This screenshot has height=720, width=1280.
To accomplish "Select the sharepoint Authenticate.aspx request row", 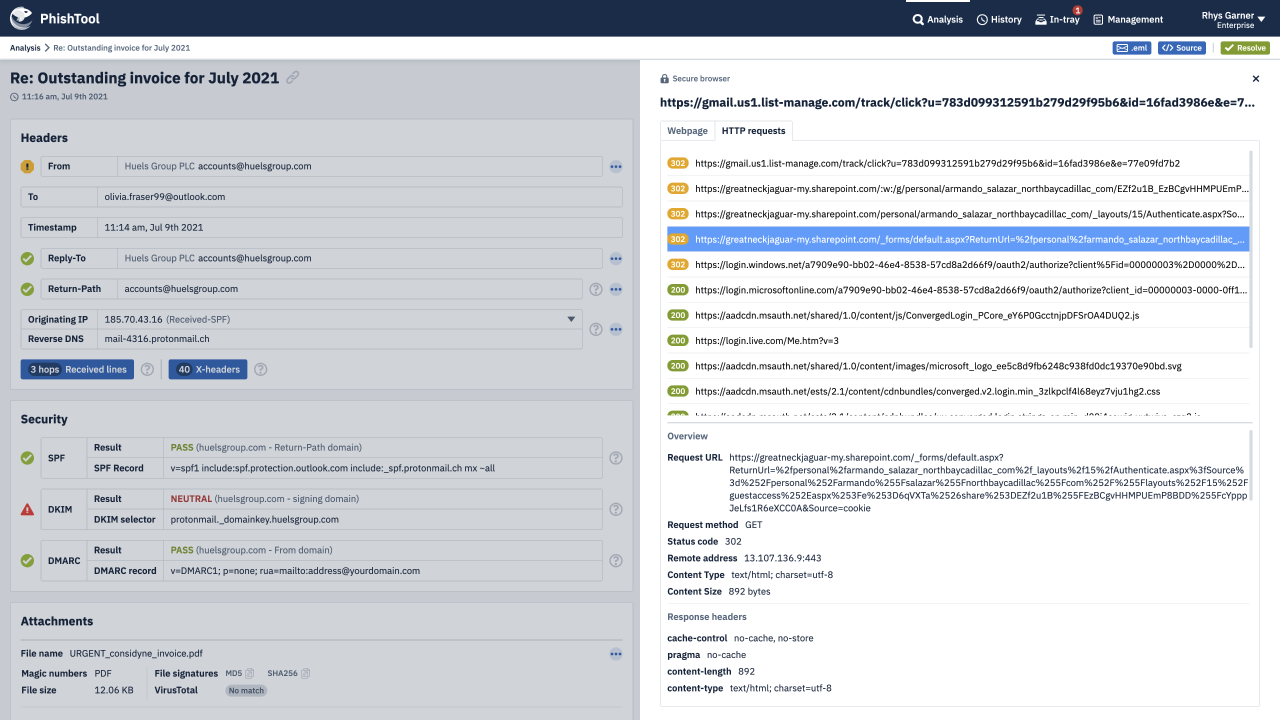I will click(958, 214).
